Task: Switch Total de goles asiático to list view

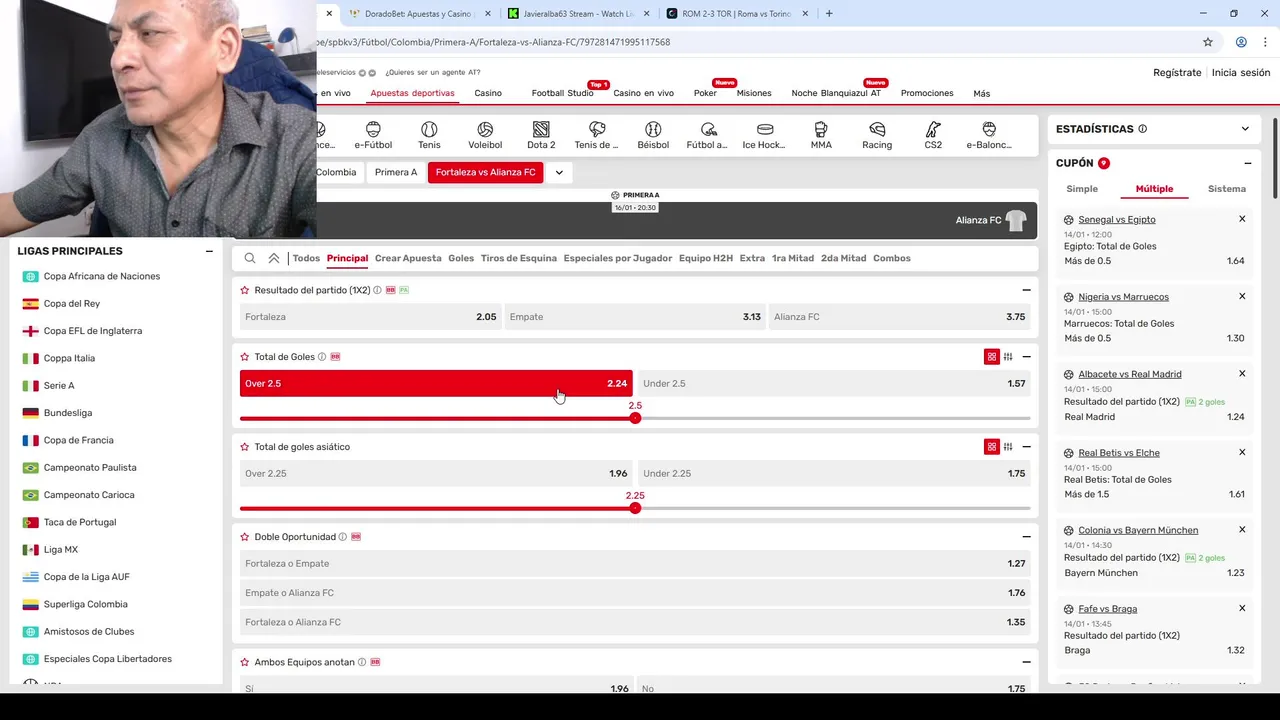Action: click(1008, 447)
